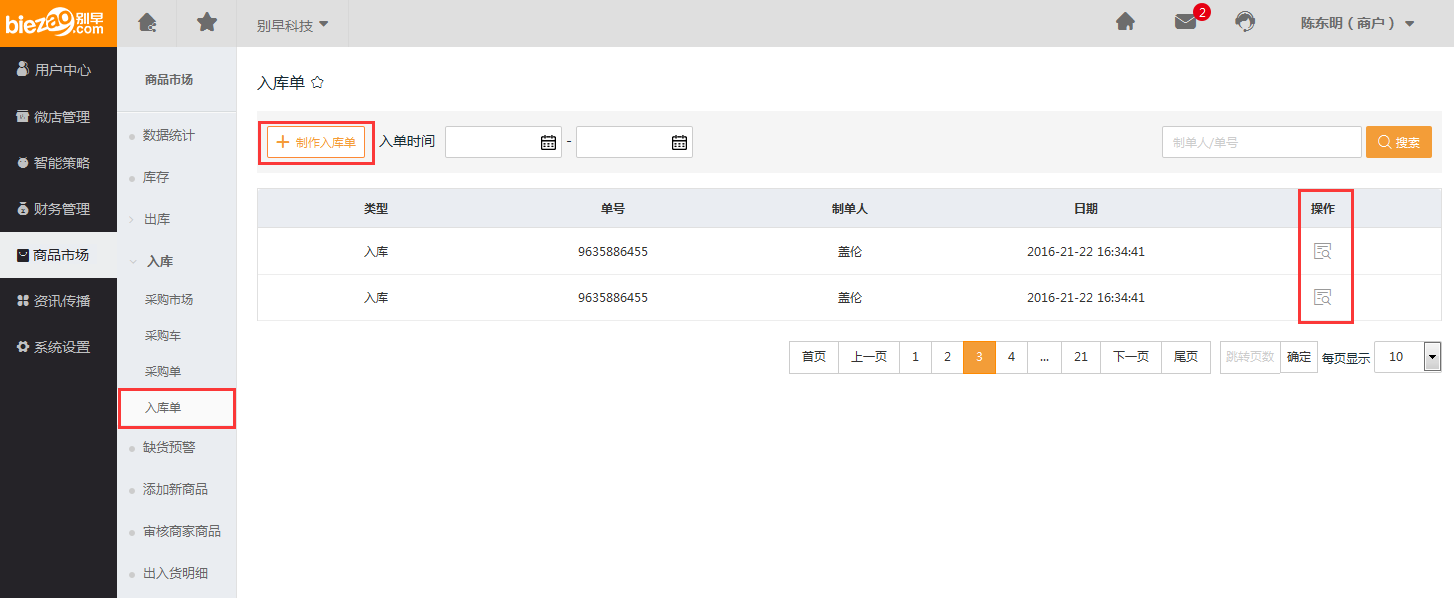Collapse the 入库 submenu group
The width and height of the screenshot is (1454, 598).
160,261
